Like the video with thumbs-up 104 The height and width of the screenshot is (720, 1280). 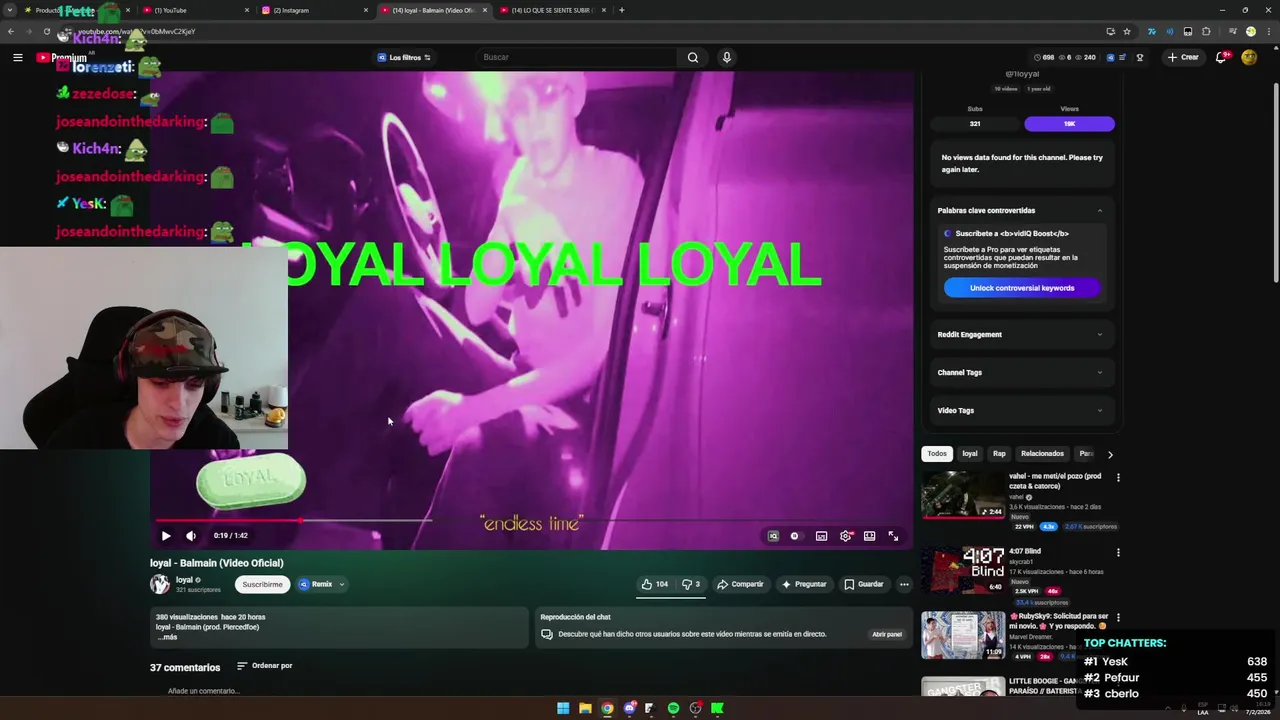click(655, 584)
